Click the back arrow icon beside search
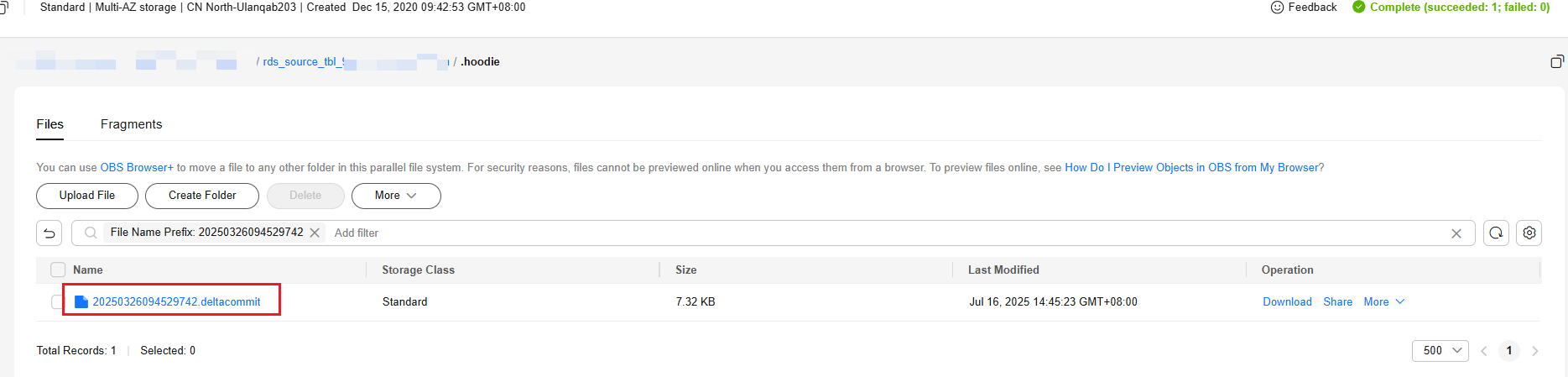The image size is (1568, 377). (49, 233)
